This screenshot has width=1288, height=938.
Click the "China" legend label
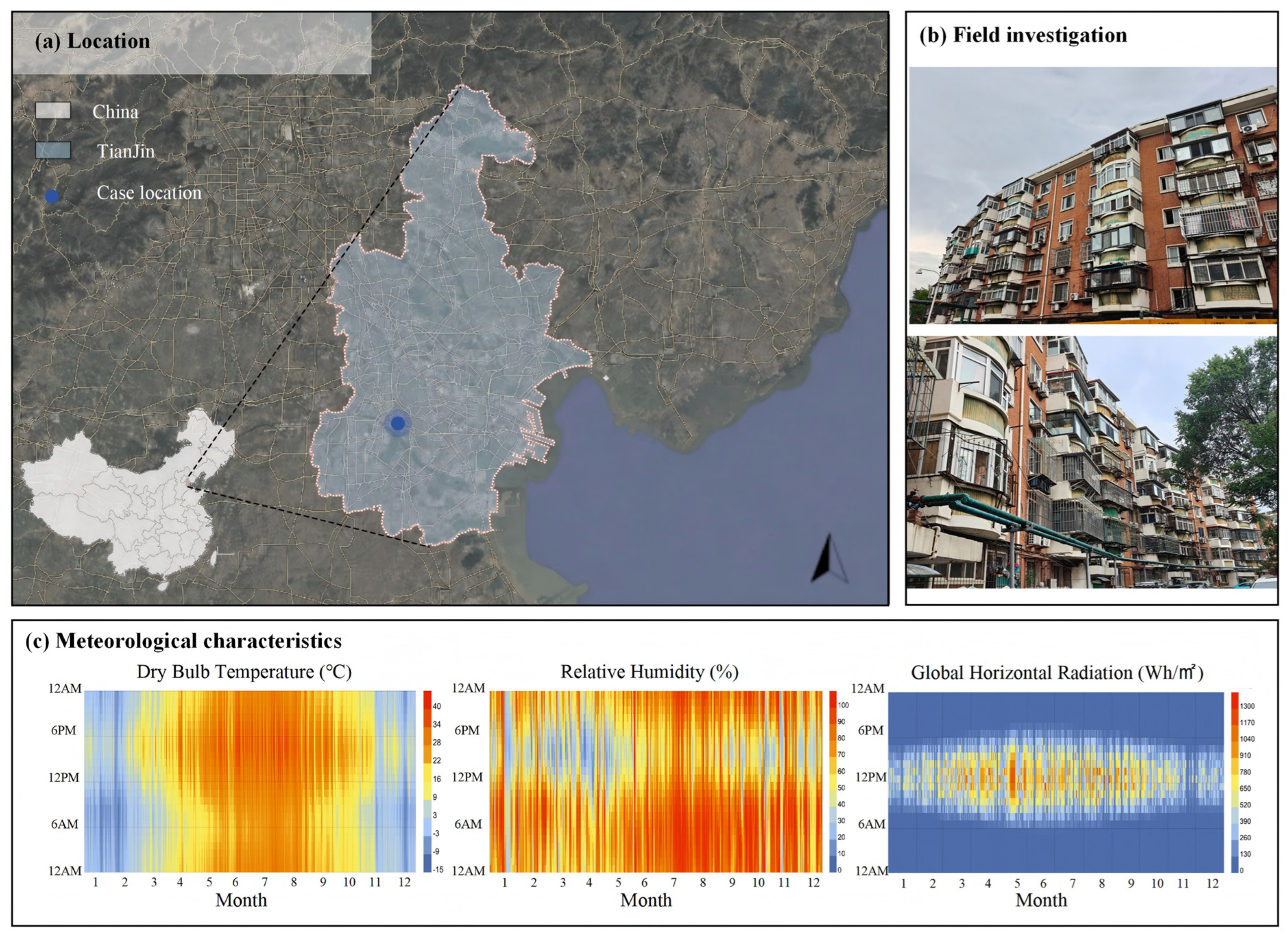(115, 111)
